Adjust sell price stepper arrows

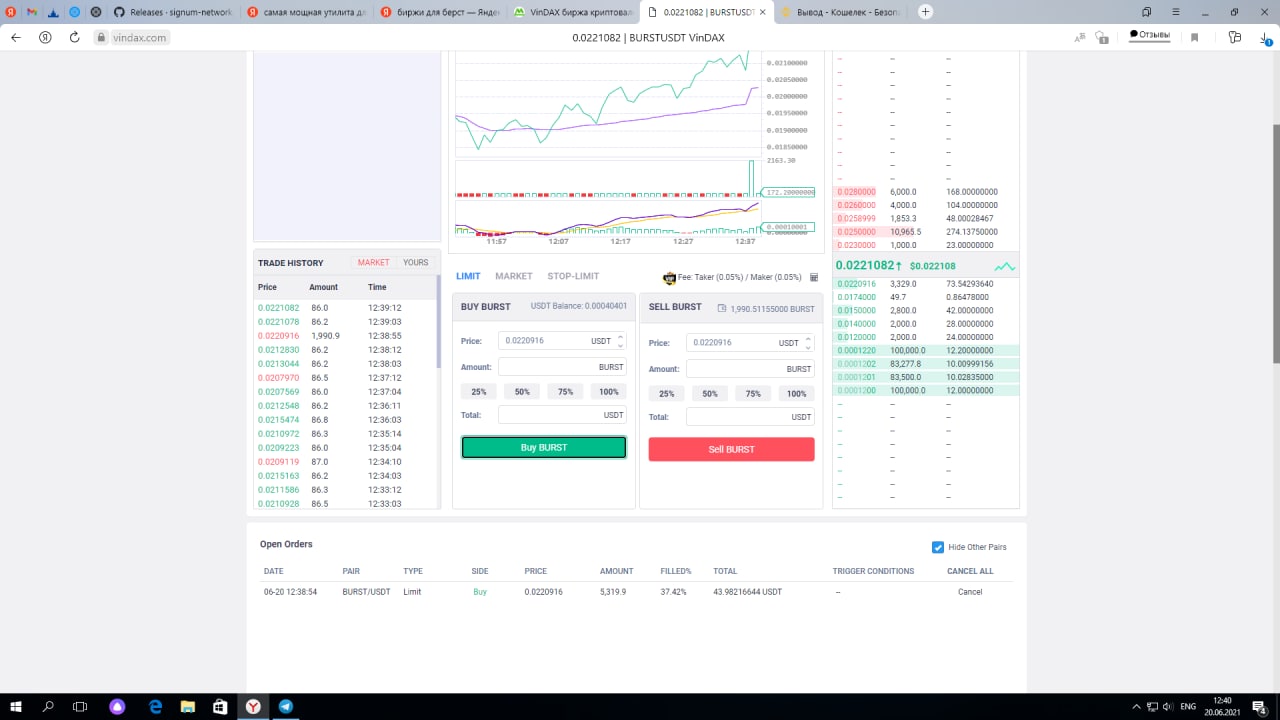(808, 342)
